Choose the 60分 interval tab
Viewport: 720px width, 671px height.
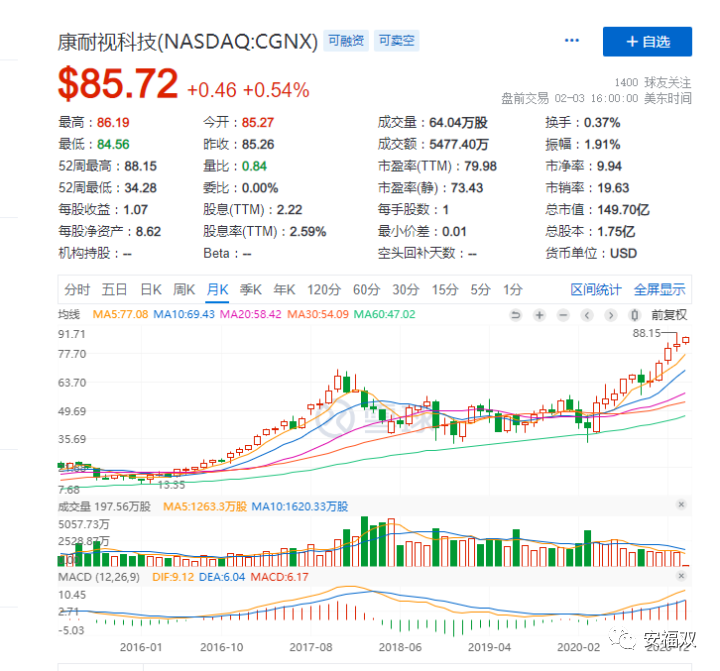tap(366, 290)
